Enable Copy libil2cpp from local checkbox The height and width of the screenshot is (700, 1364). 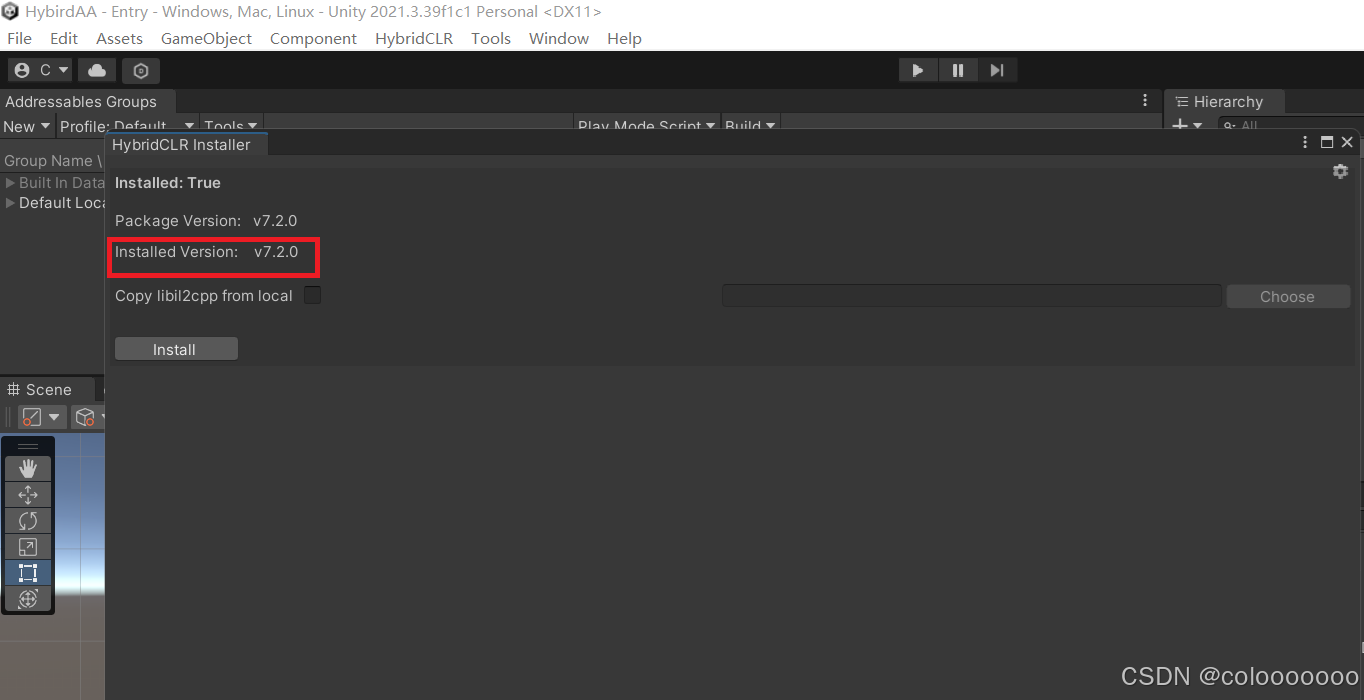[313, 295]
